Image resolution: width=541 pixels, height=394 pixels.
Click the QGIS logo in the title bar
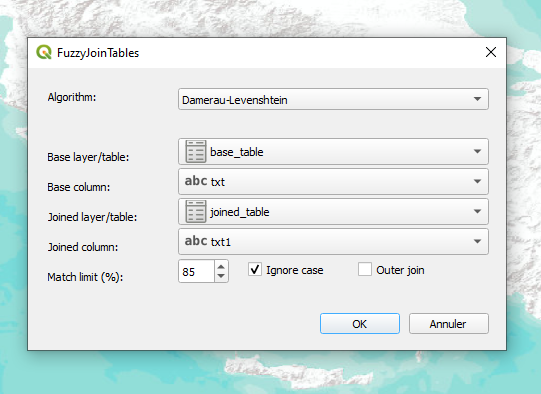click(x=44, y=52)
